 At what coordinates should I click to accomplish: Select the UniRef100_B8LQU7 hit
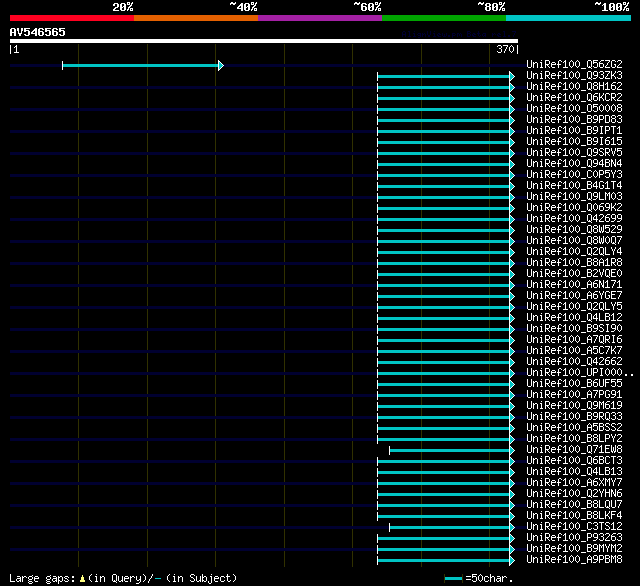(574, 505)
